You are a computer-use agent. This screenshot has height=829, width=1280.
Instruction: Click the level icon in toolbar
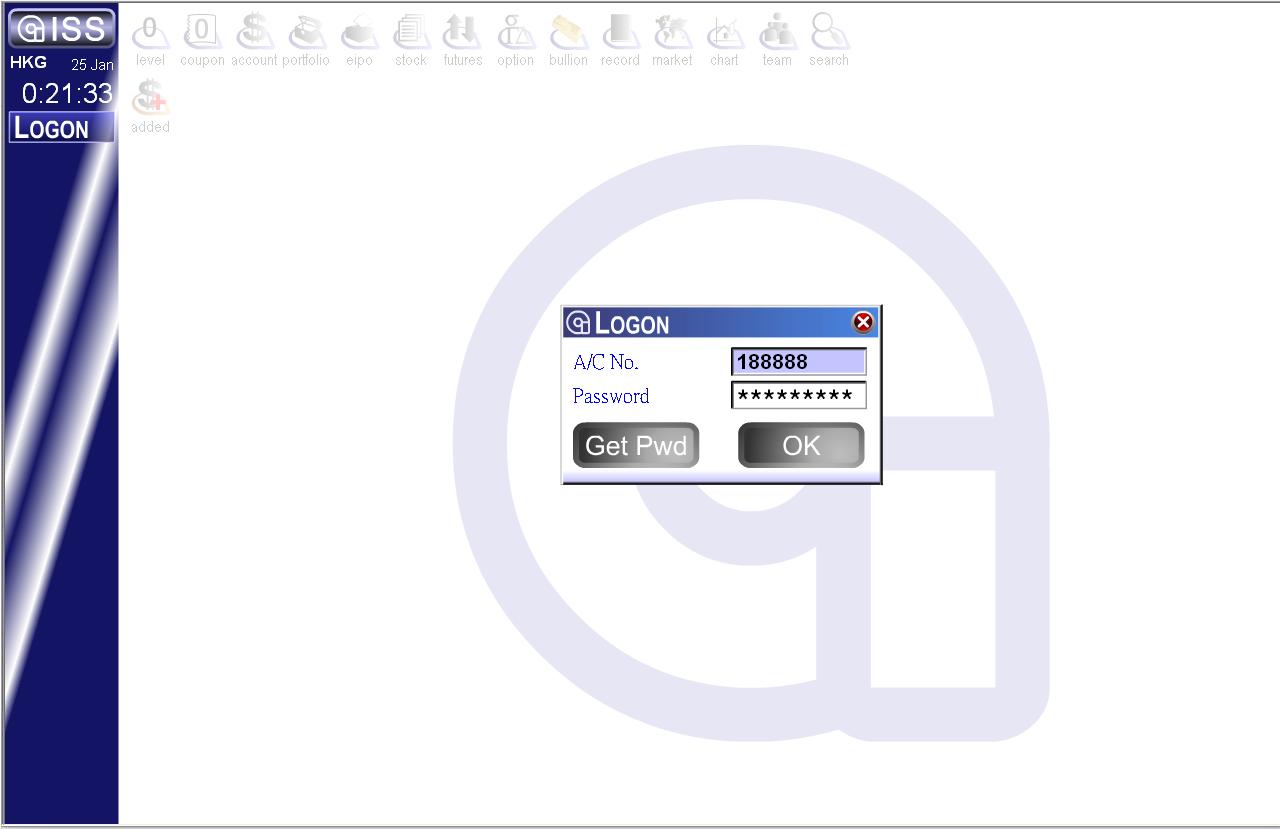click(150, 35)
